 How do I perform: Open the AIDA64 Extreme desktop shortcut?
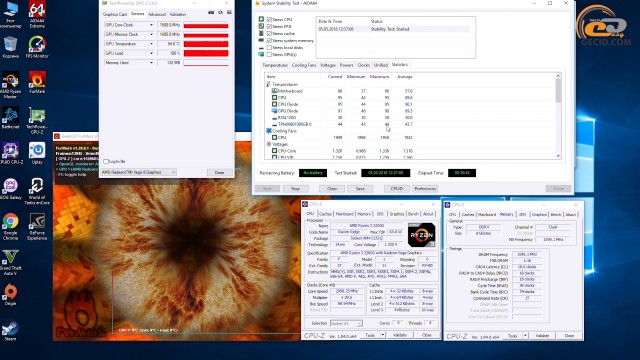[37, 15]
